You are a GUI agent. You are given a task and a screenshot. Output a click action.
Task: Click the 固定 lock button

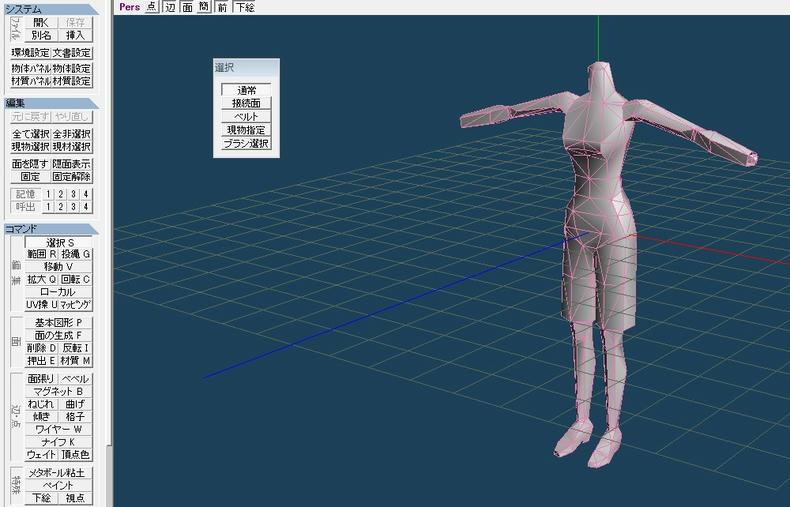[31, 177]
